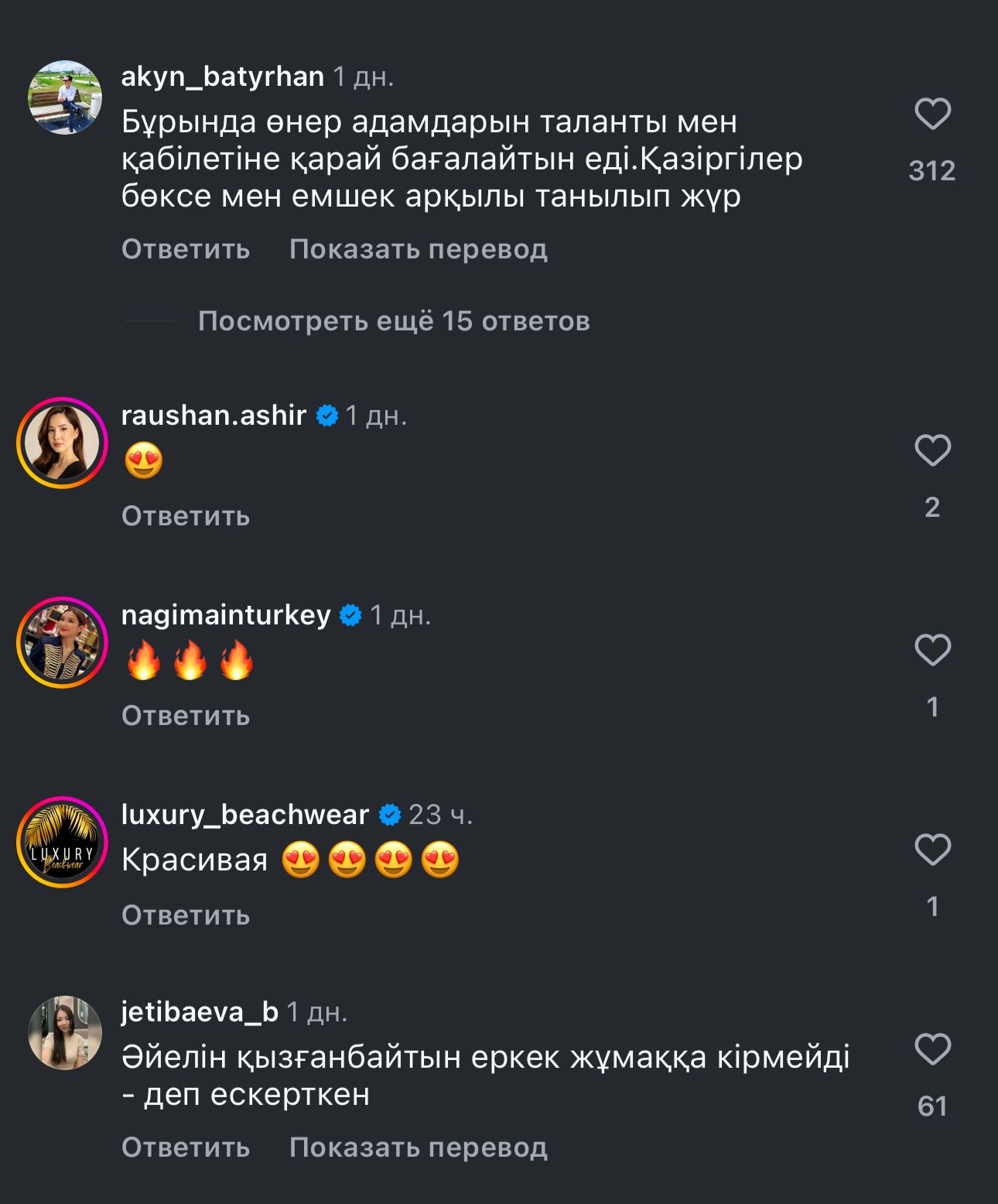Like raushan.ashir's comment via heart icon

932,450
